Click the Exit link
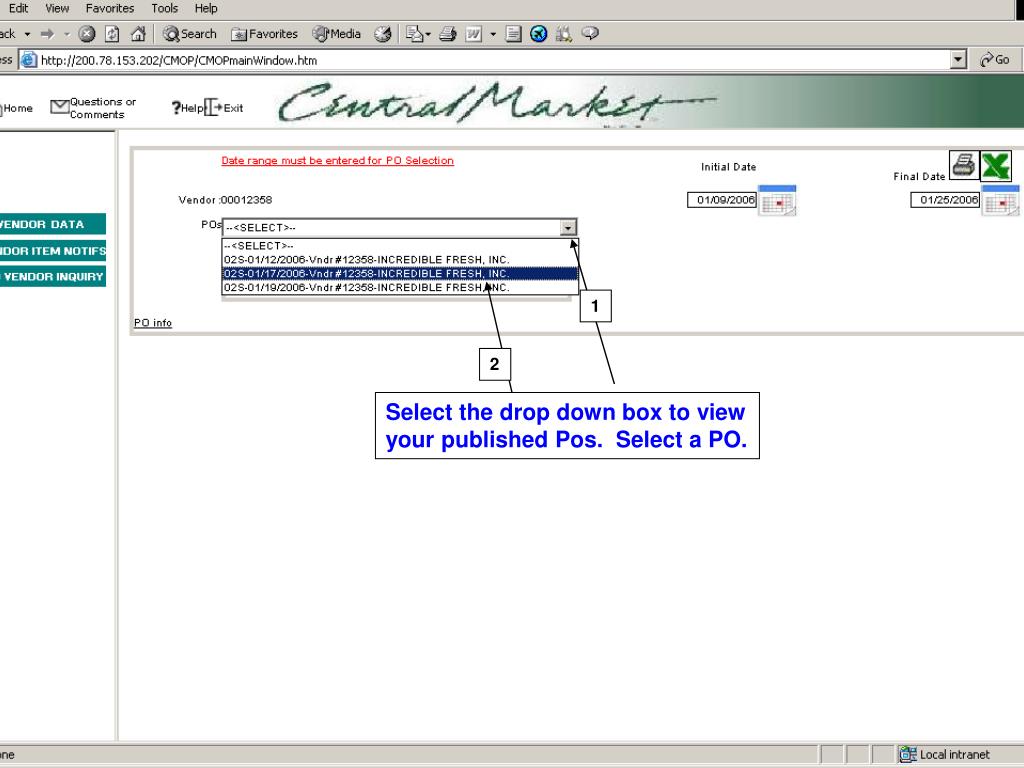Image resolution: width=1024 pixels, height=768 pixels. 233,108
